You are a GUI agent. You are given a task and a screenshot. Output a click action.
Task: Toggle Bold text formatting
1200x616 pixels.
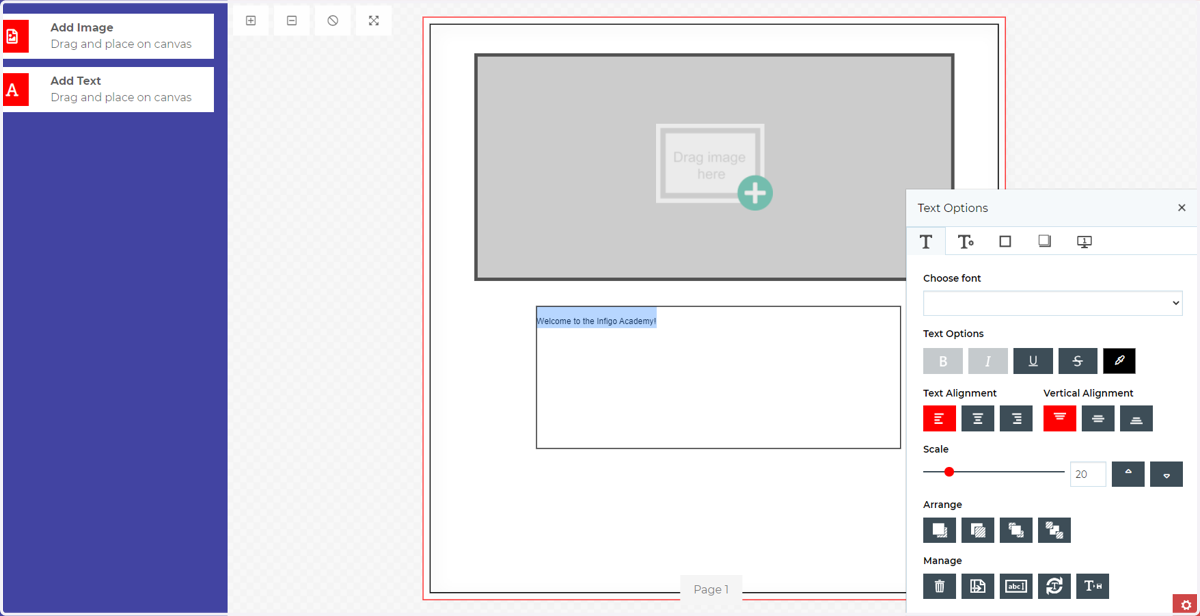(943, 361)
